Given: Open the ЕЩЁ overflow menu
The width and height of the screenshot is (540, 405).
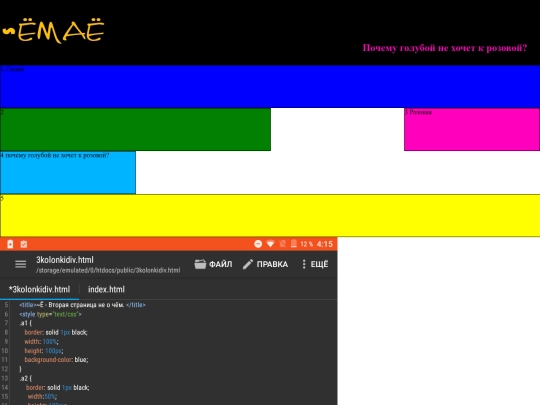Looking at the screenshot, I should [x=315, y=264].
